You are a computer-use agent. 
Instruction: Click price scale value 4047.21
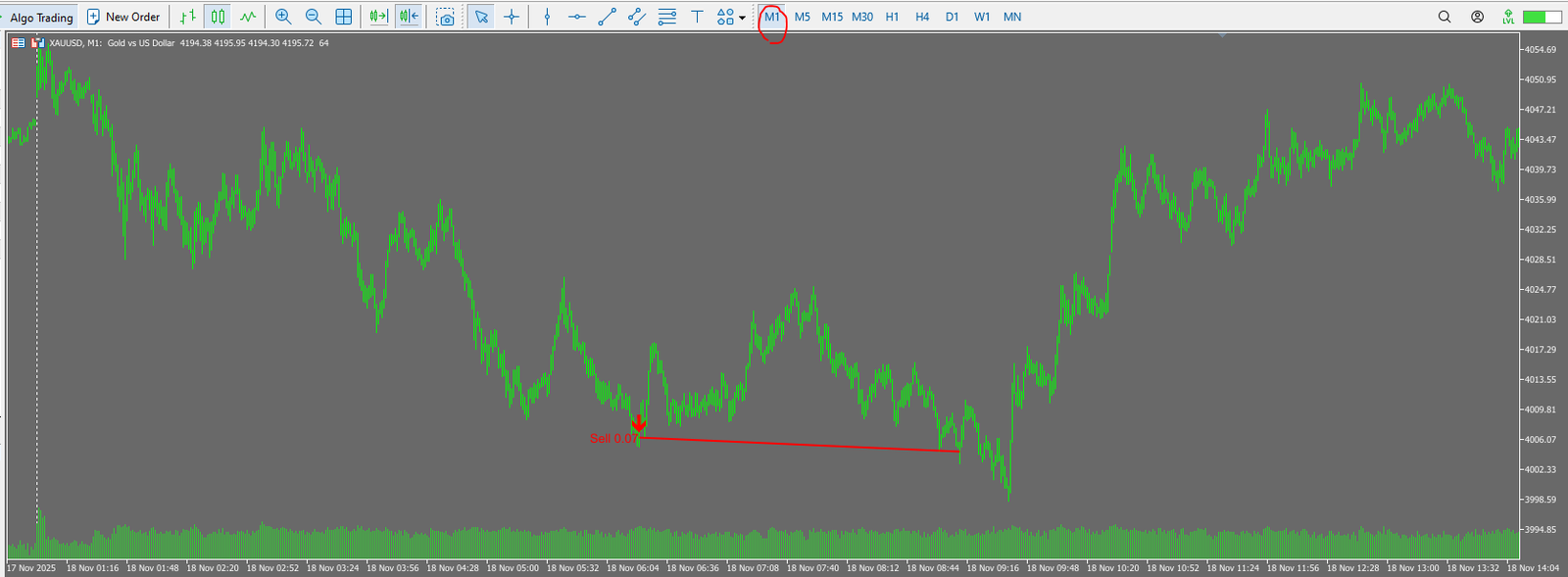click(1540, 110)
